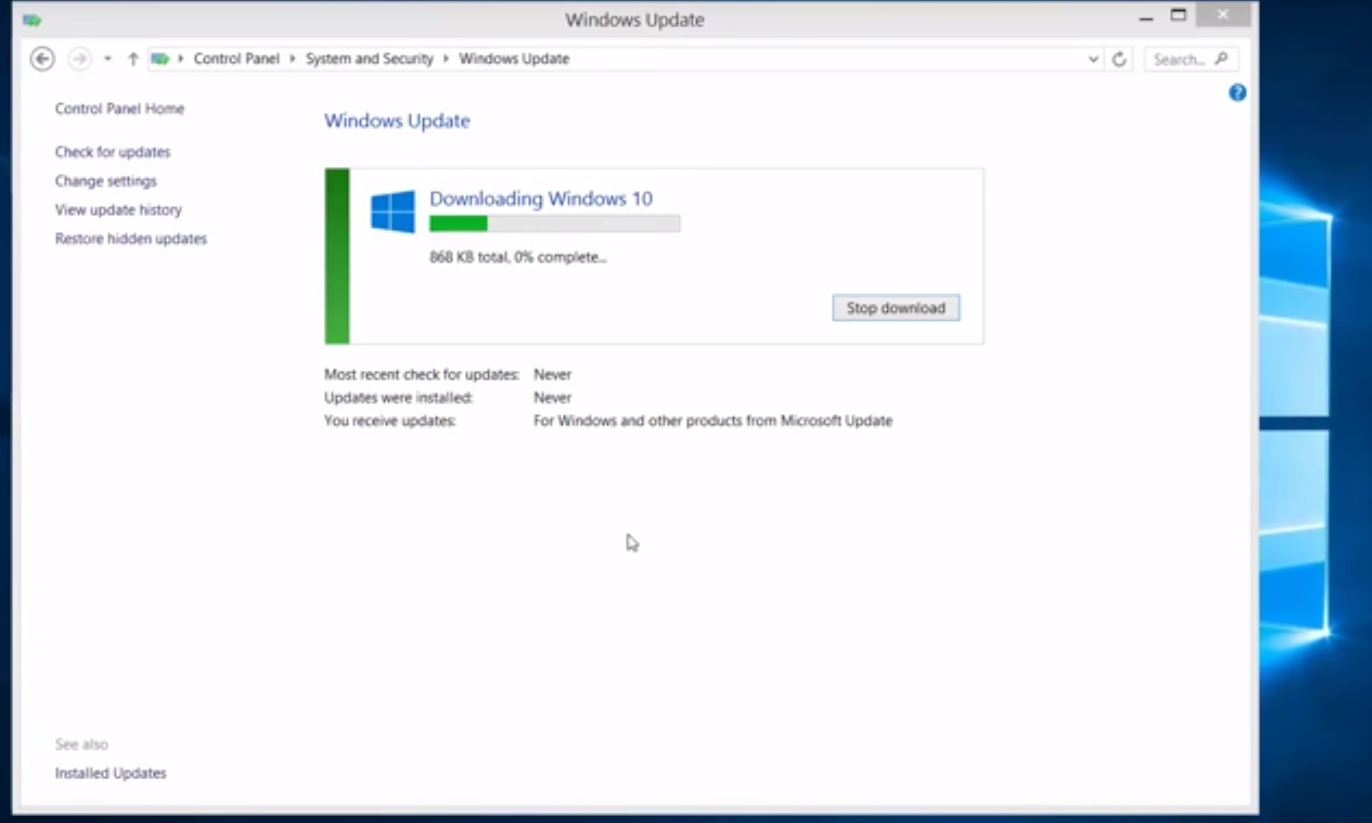
Task: Click the 'See also' label
Action: point(82,744)
